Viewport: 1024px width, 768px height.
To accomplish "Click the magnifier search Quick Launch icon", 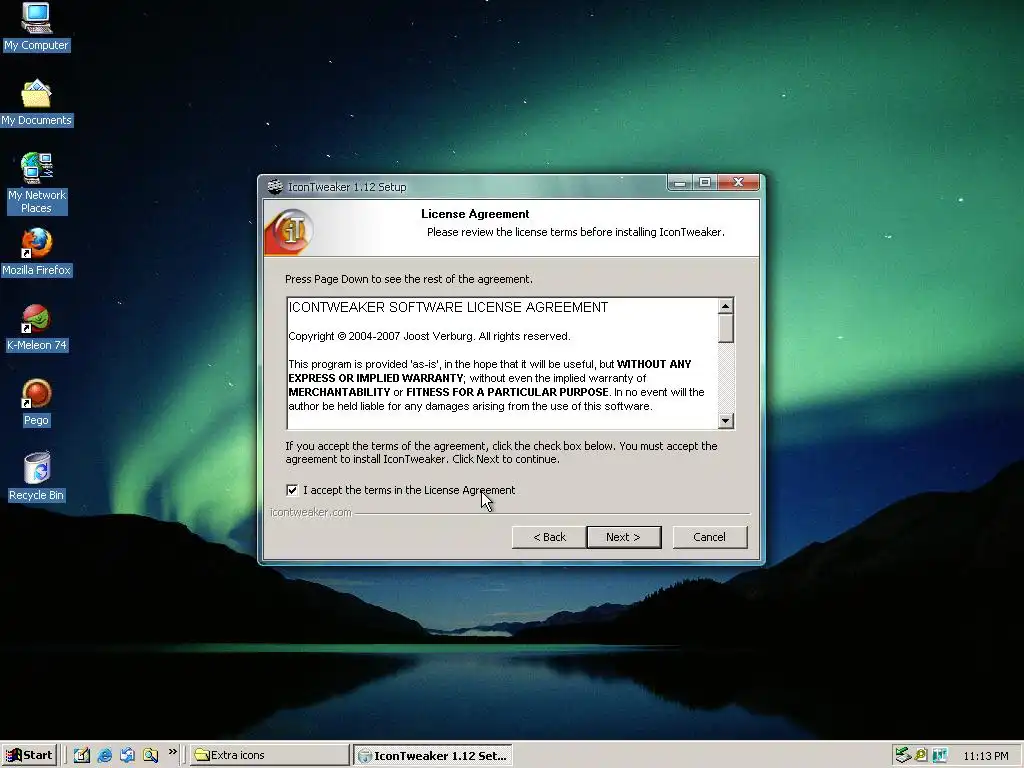I will [x=150, y=755].
